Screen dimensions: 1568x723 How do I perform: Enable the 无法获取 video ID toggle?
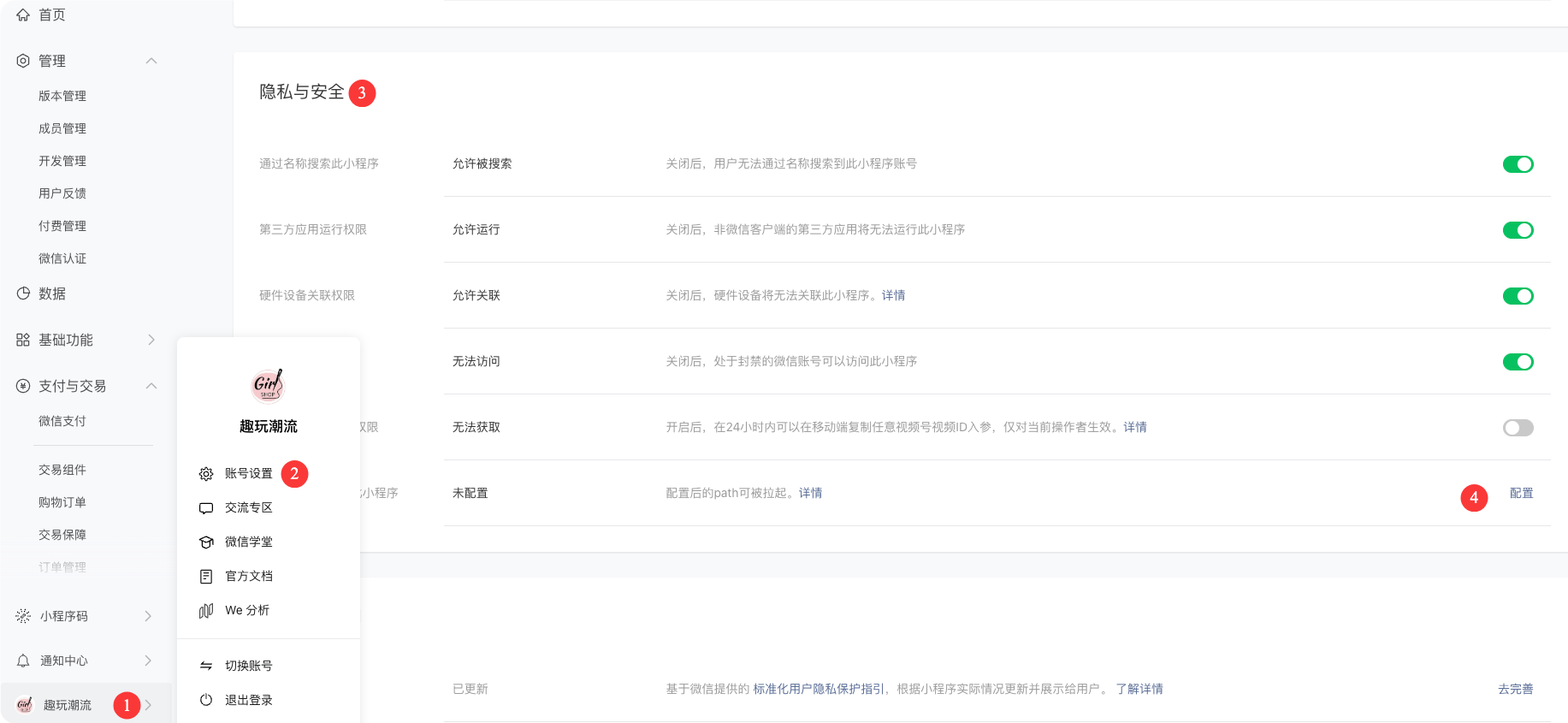(x=1518, y=428)
